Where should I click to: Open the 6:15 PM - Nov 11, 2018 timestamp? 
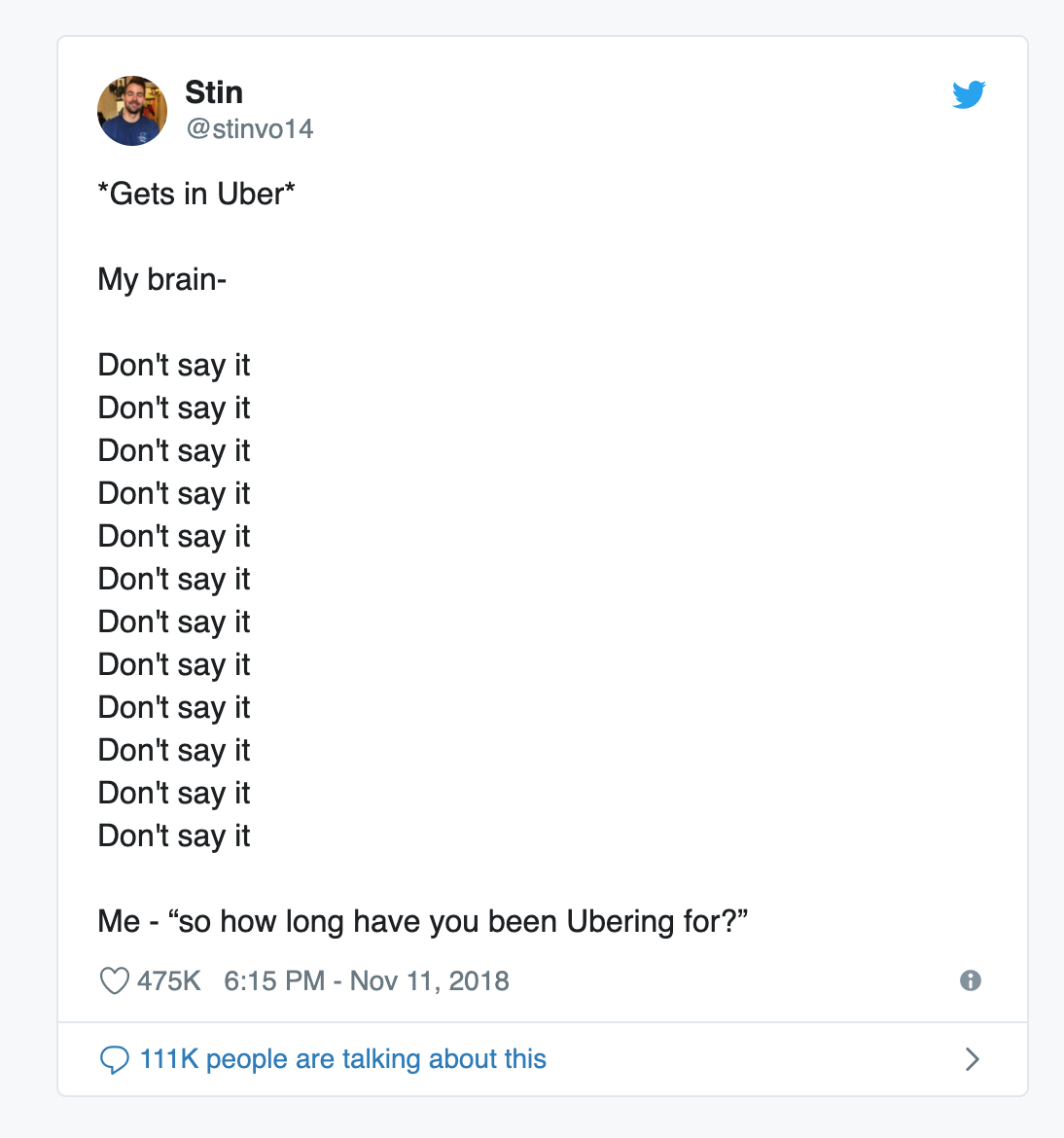367,980
